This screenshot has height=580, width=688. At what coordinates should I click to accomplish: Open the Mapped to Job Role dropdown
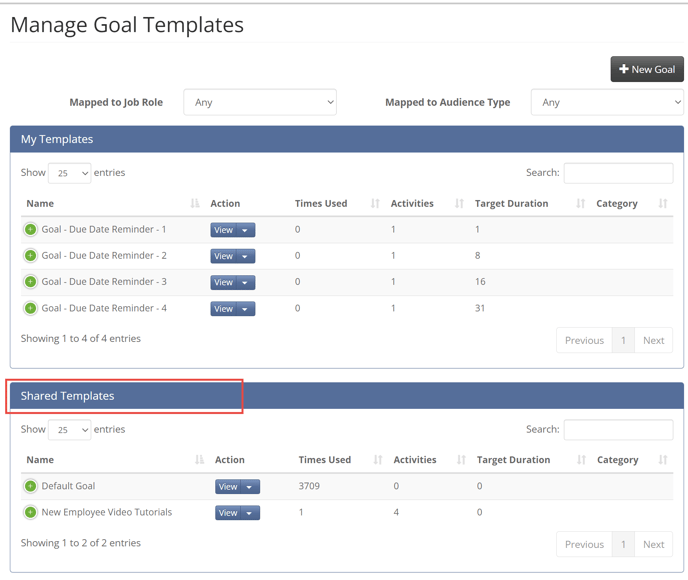260,102
